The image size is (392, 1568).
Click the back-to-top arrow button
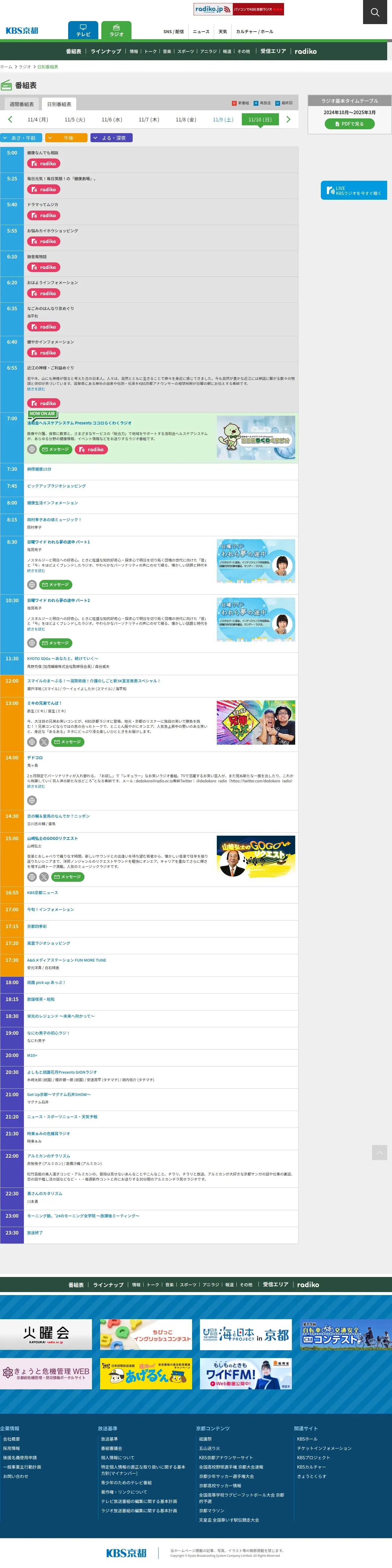coord(379,1152)
